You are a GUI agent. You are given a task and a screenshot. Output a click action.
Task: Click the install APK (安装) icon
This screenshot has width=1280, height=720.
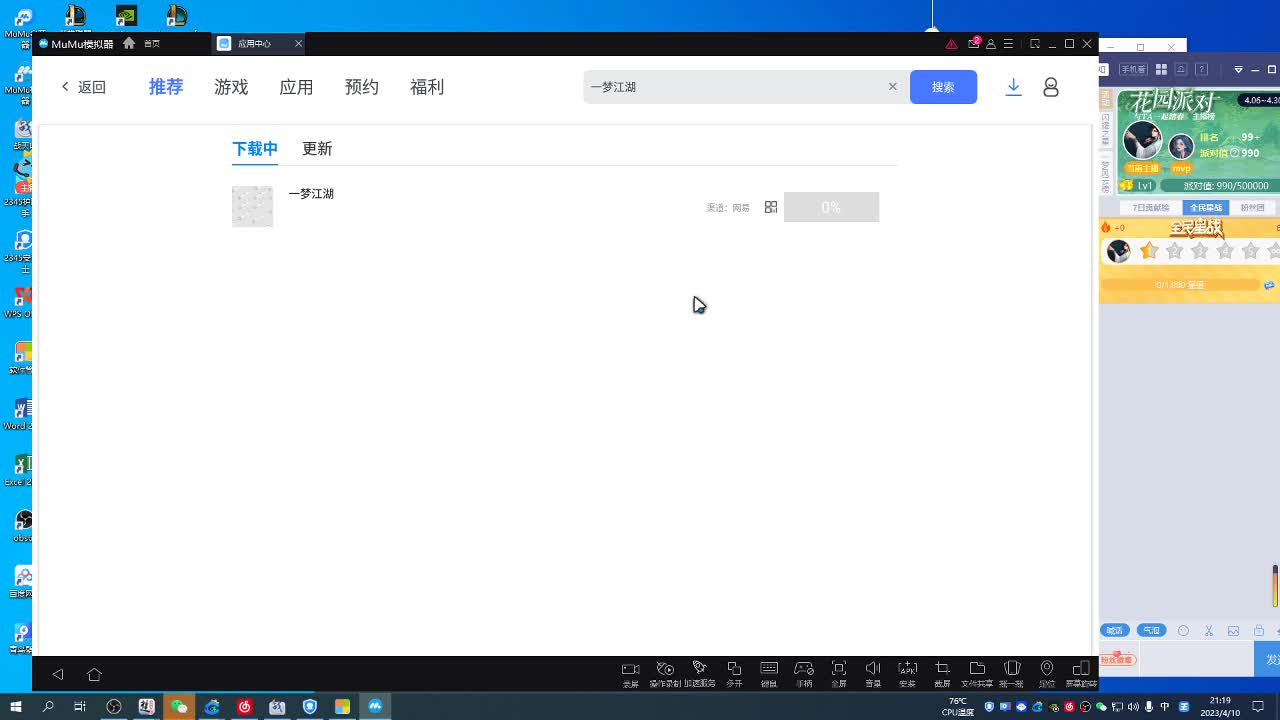click(908, 674)
